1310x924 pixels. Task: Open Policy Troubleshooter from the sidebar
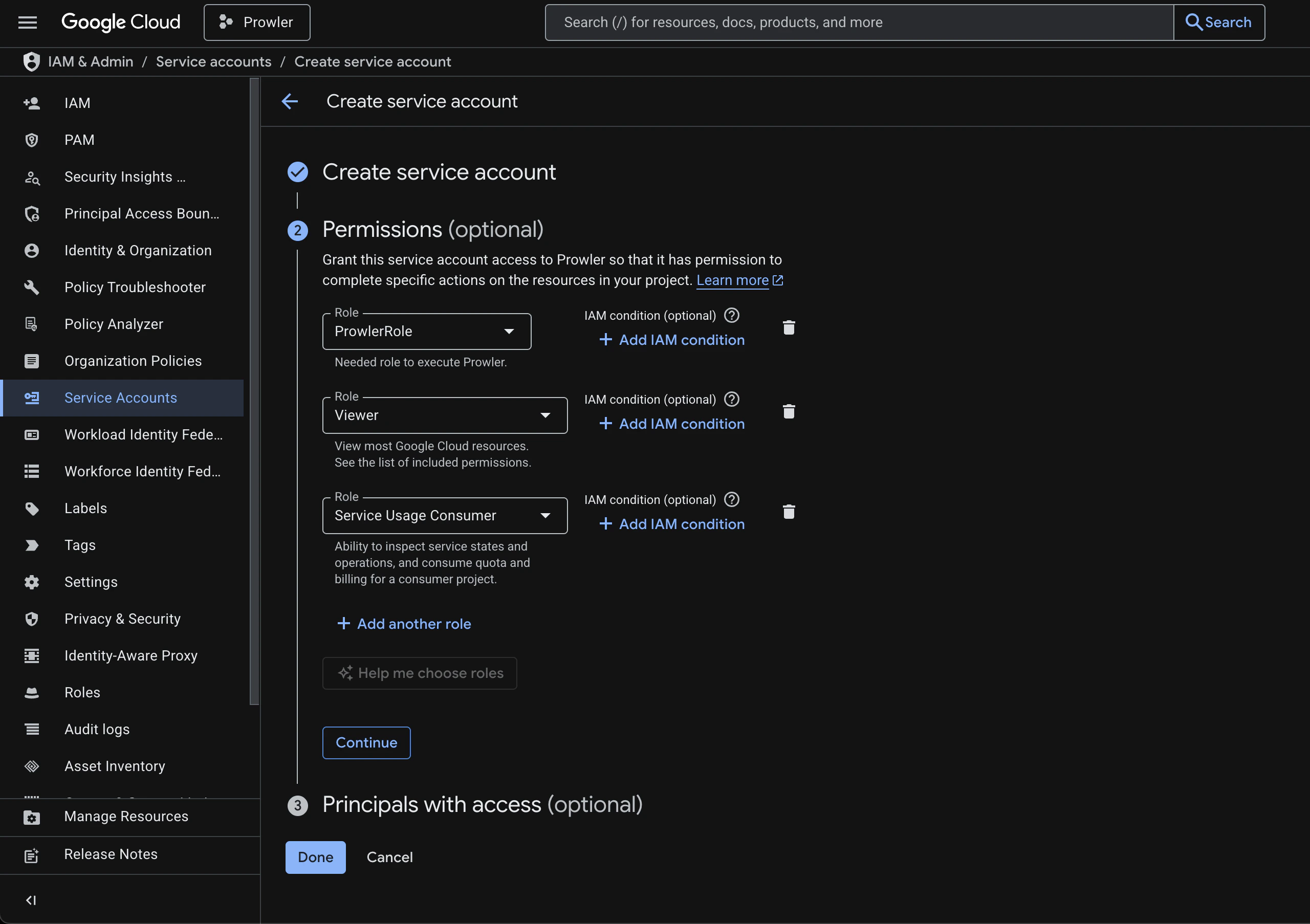tap(135, 287)
